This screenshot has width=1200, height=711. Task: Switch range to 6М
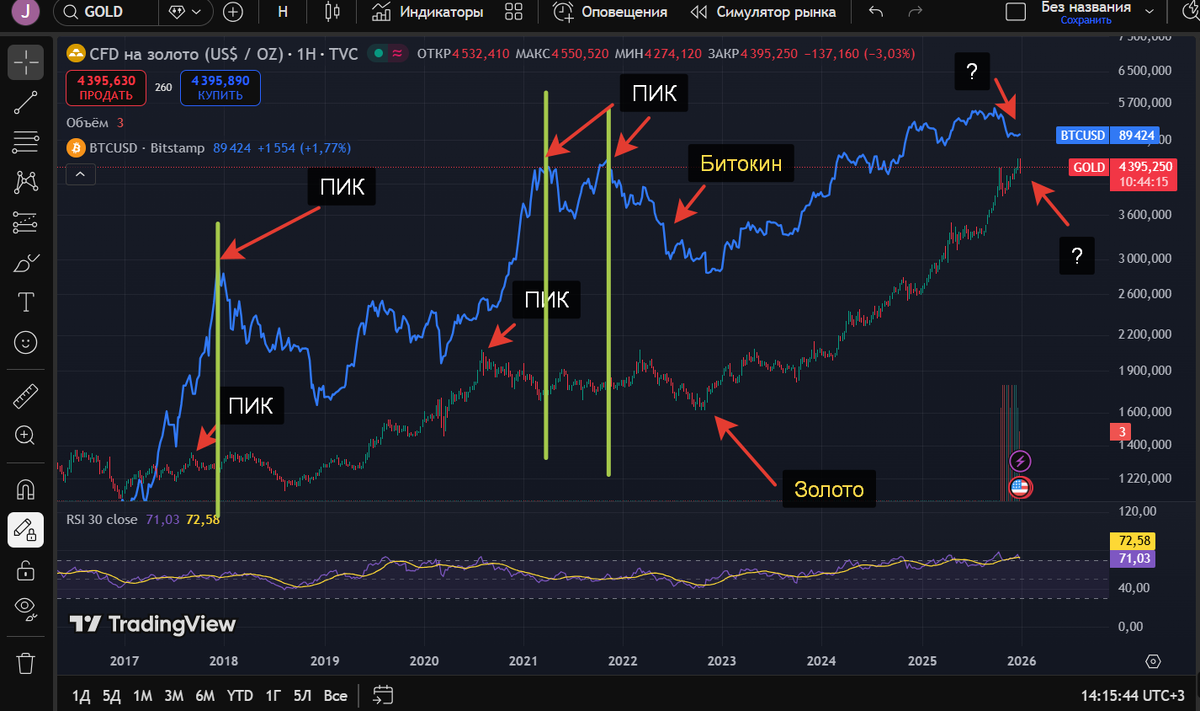205,695
